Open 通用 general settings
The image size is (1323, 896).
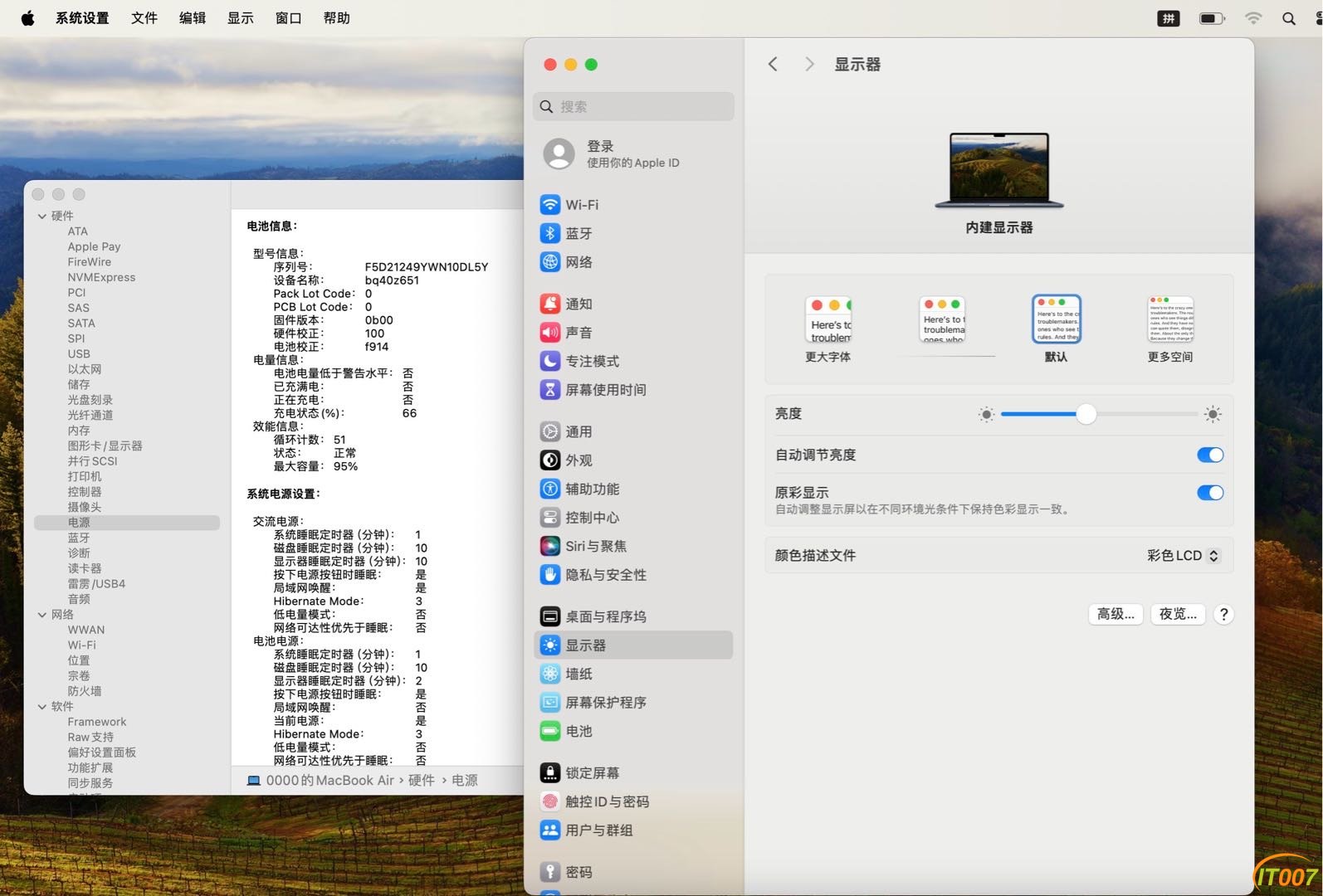point(633,432)
